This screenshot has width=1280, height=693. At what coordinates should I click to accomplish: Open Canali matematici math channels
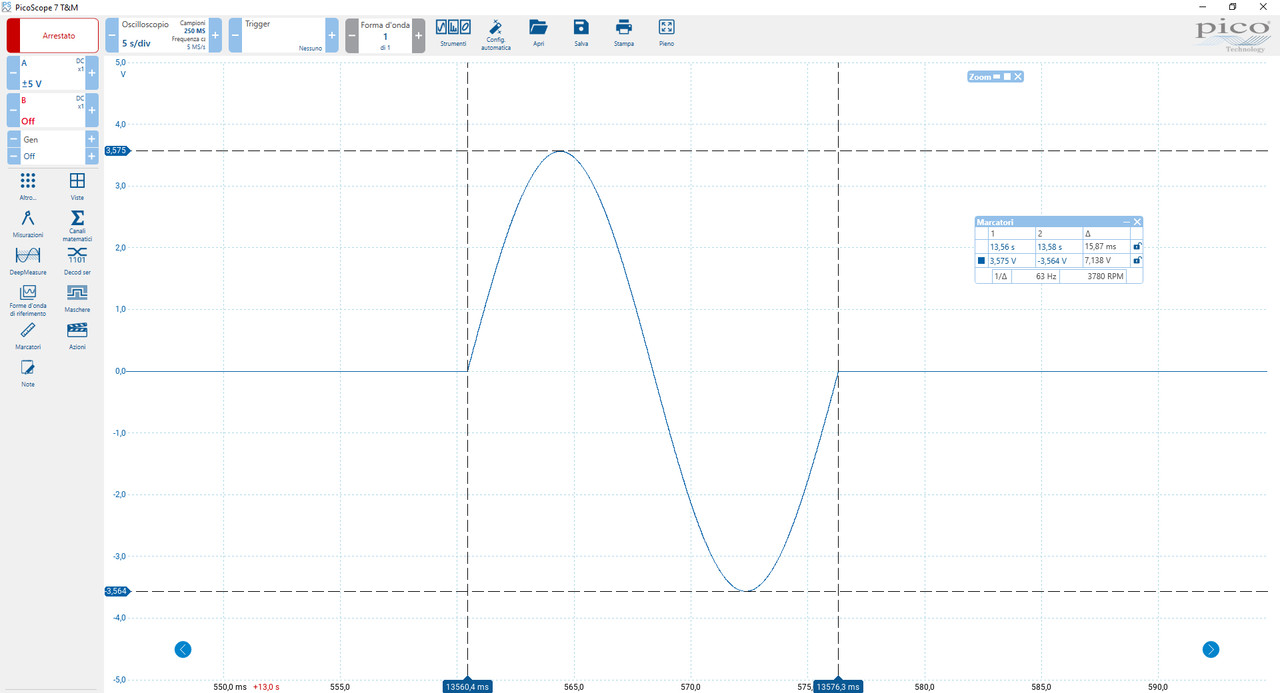[x=77, y=227]
